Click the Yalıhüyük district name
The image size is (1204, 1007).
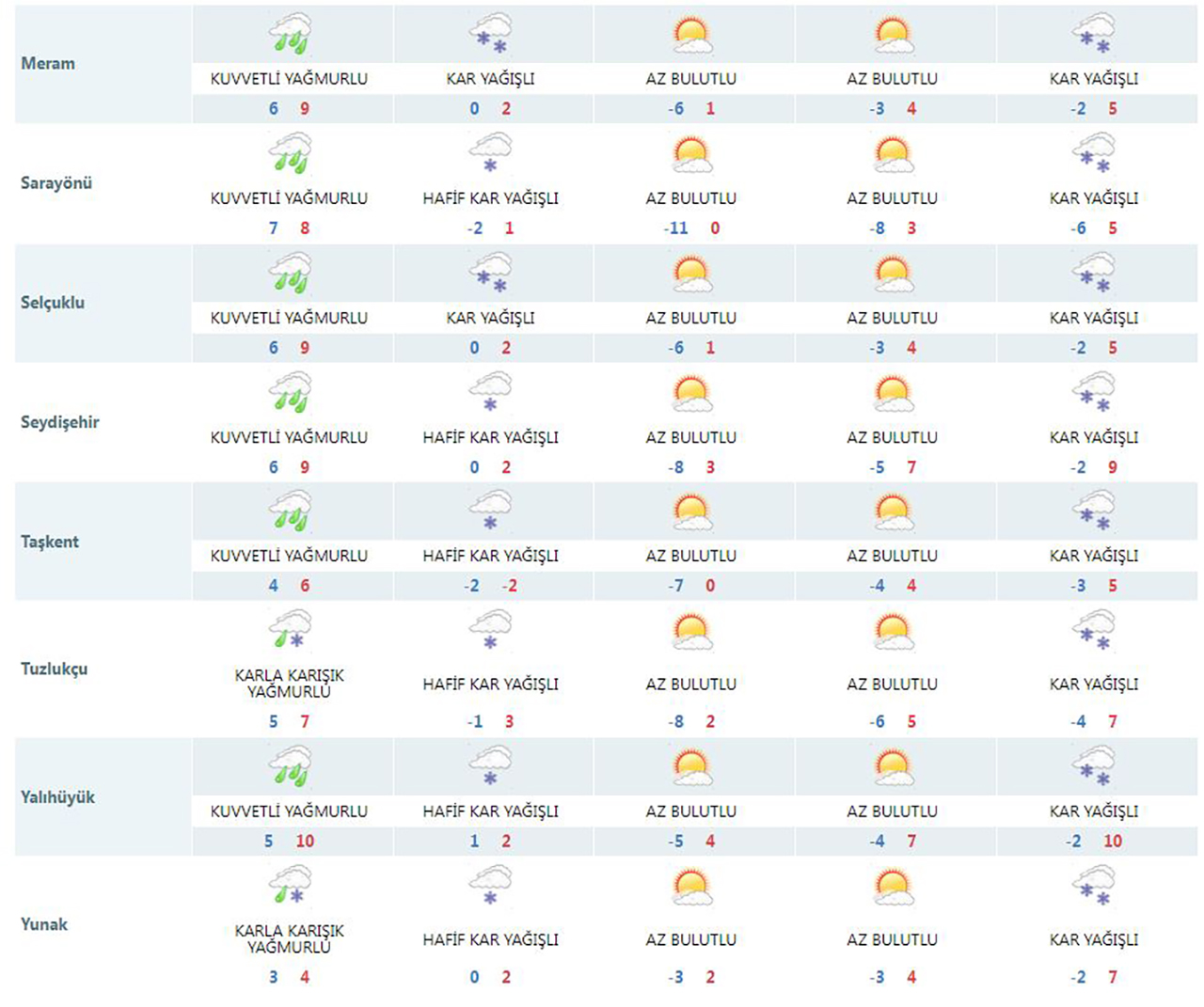[57, 797]
